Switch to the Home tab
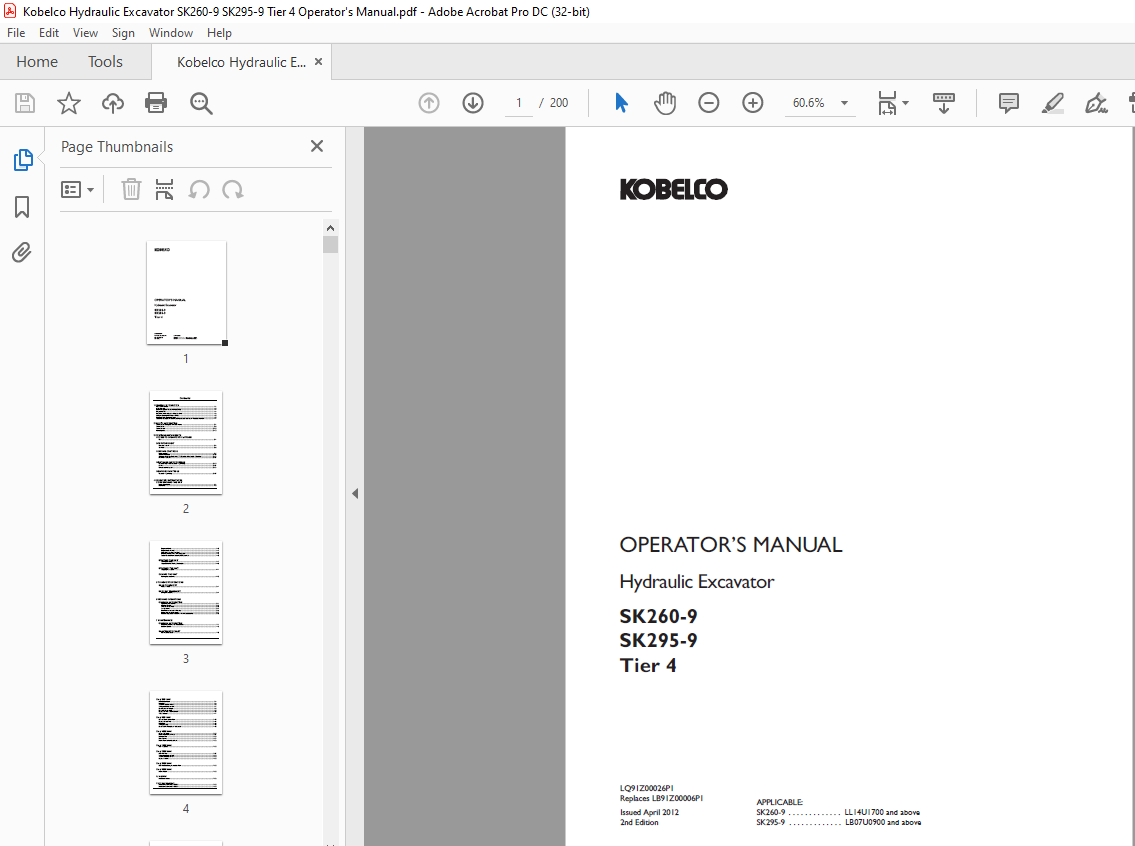This screenshot has width=1135, height=846. [x=37, y=62]
